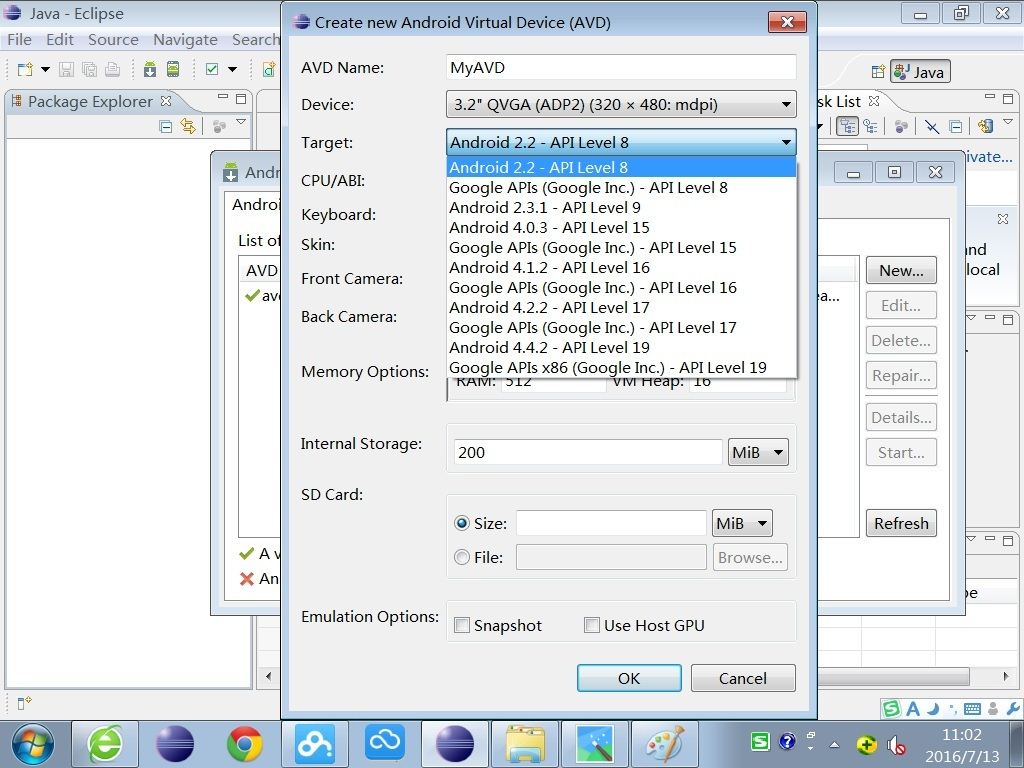Click the Save floppy disk toolbar icon

tap(66, 69)
